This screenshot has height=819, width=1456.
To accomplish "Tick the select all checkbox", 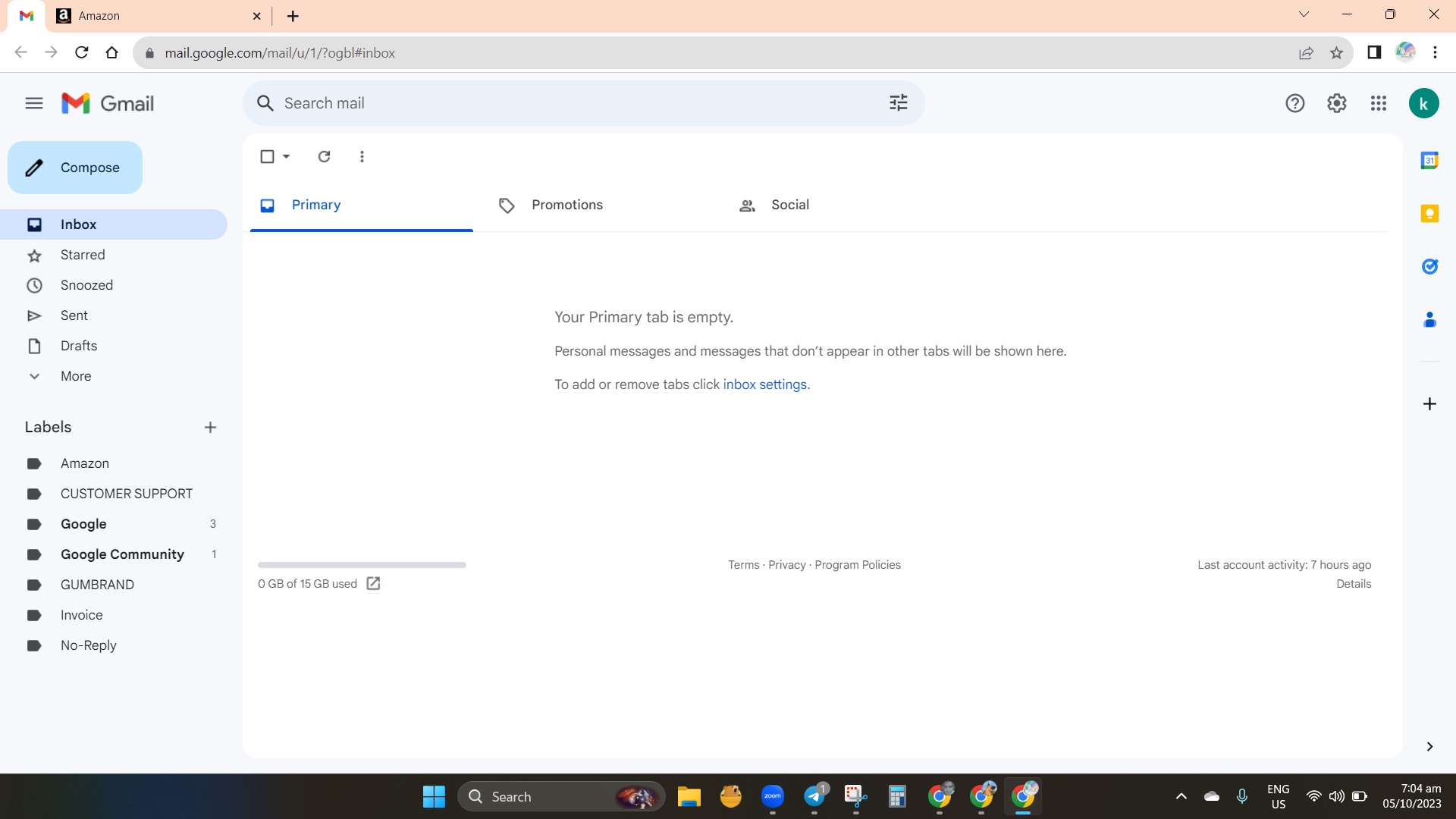I will 267,156.
